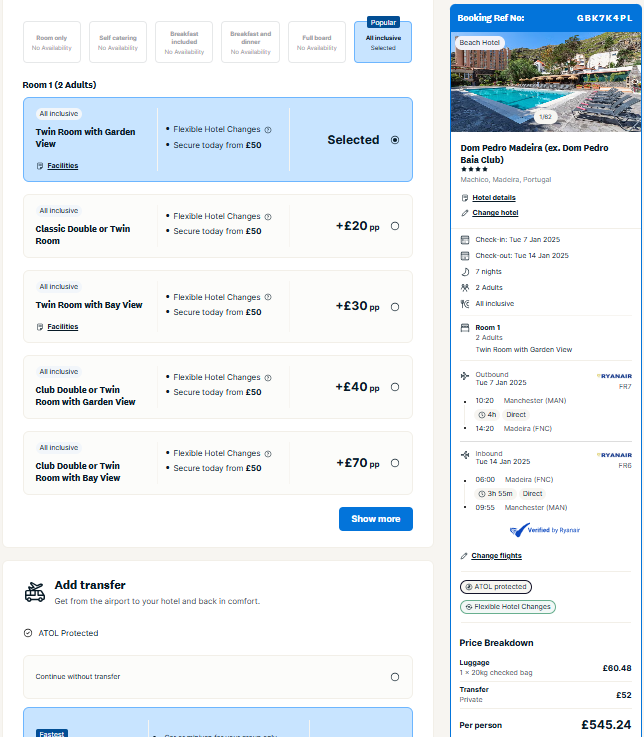
Task: Click the Change flights link
Action: [x=496, y=556]
